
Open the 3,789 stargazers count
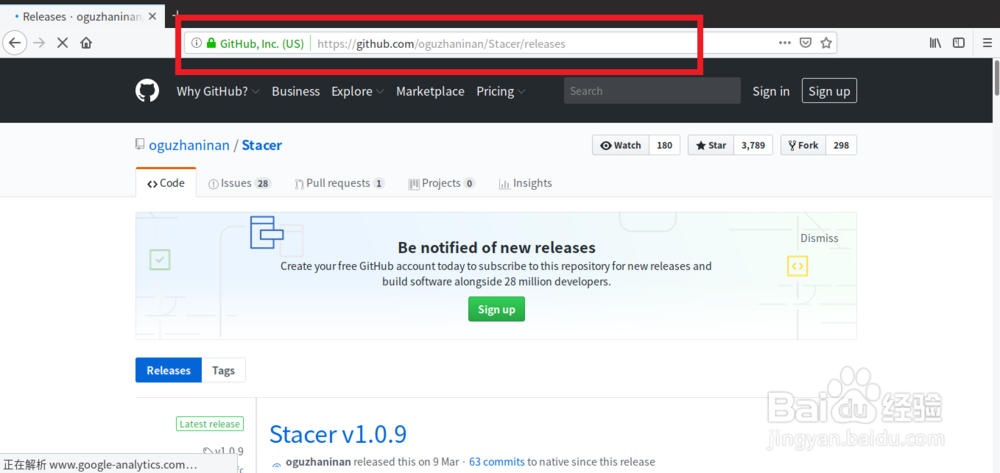pyautogui.click(x=753, y=145)
